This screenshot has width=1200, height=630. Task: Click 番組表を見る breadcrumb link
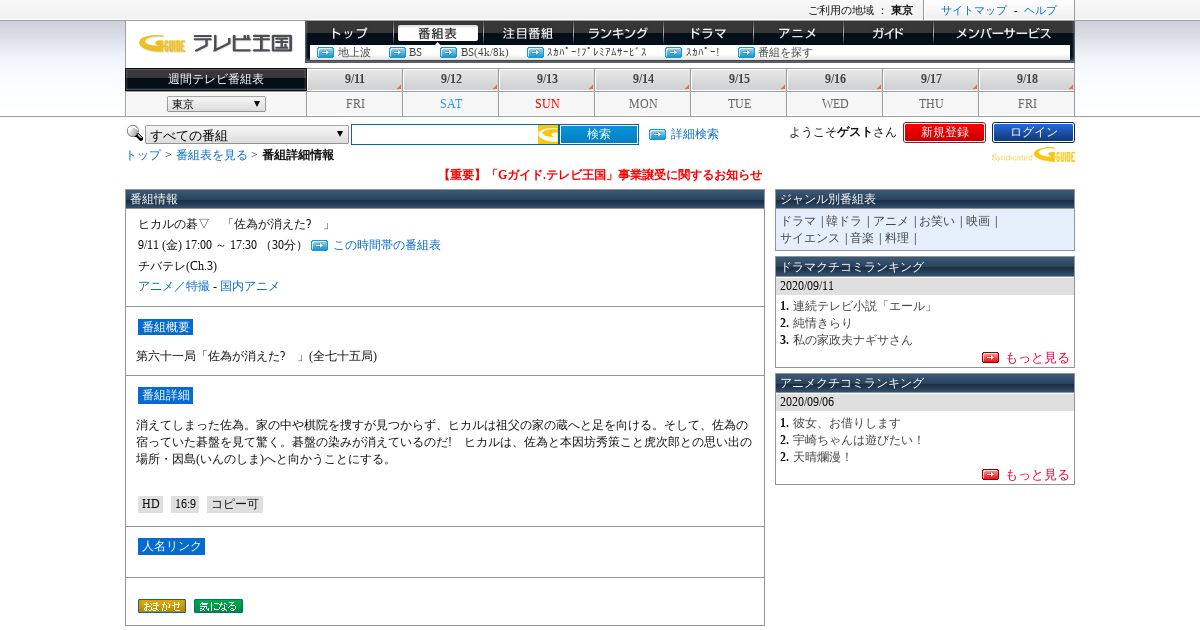tap(212, 155)
